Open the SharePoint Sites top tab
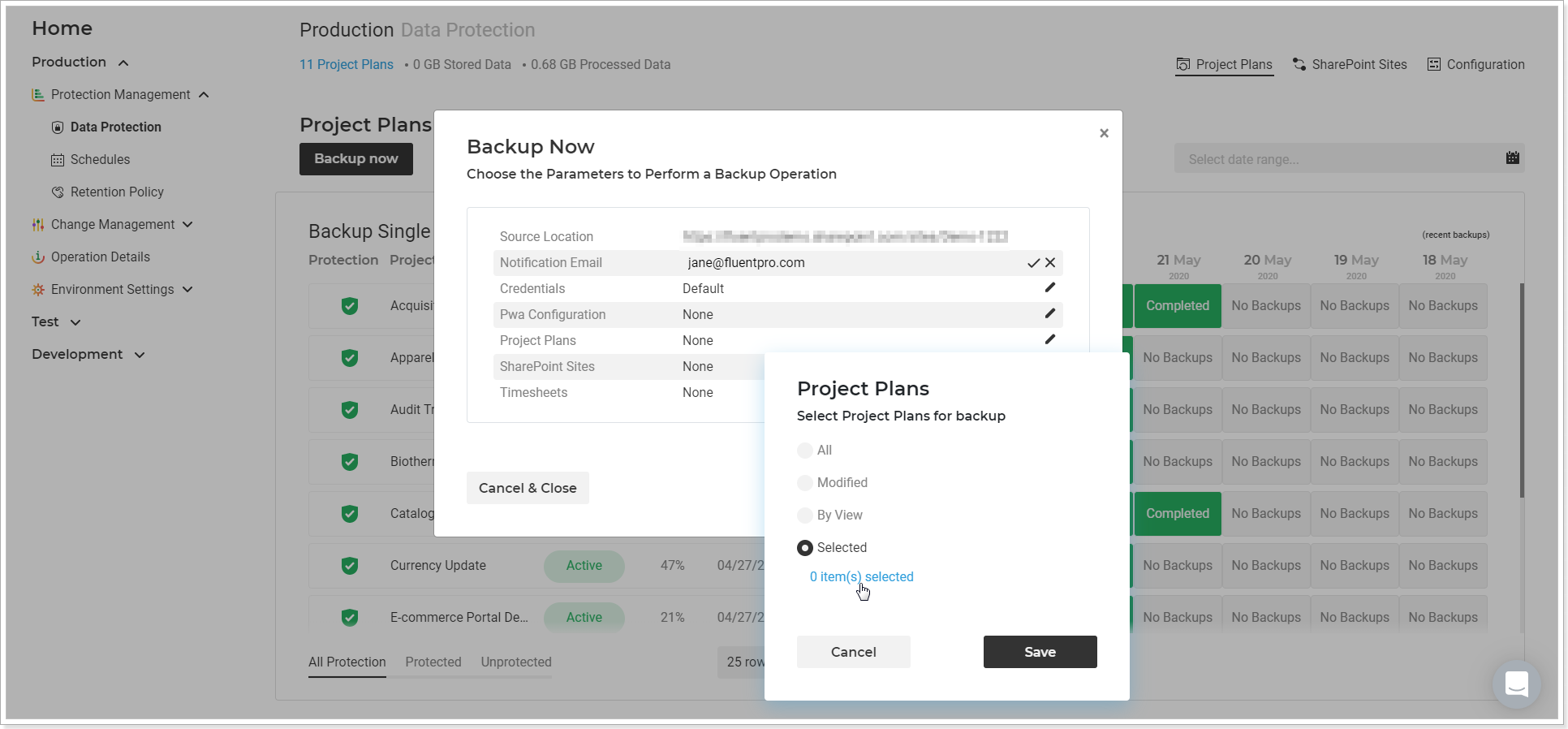Viewport: 1568px width, 729px height. coord(1350,64)
